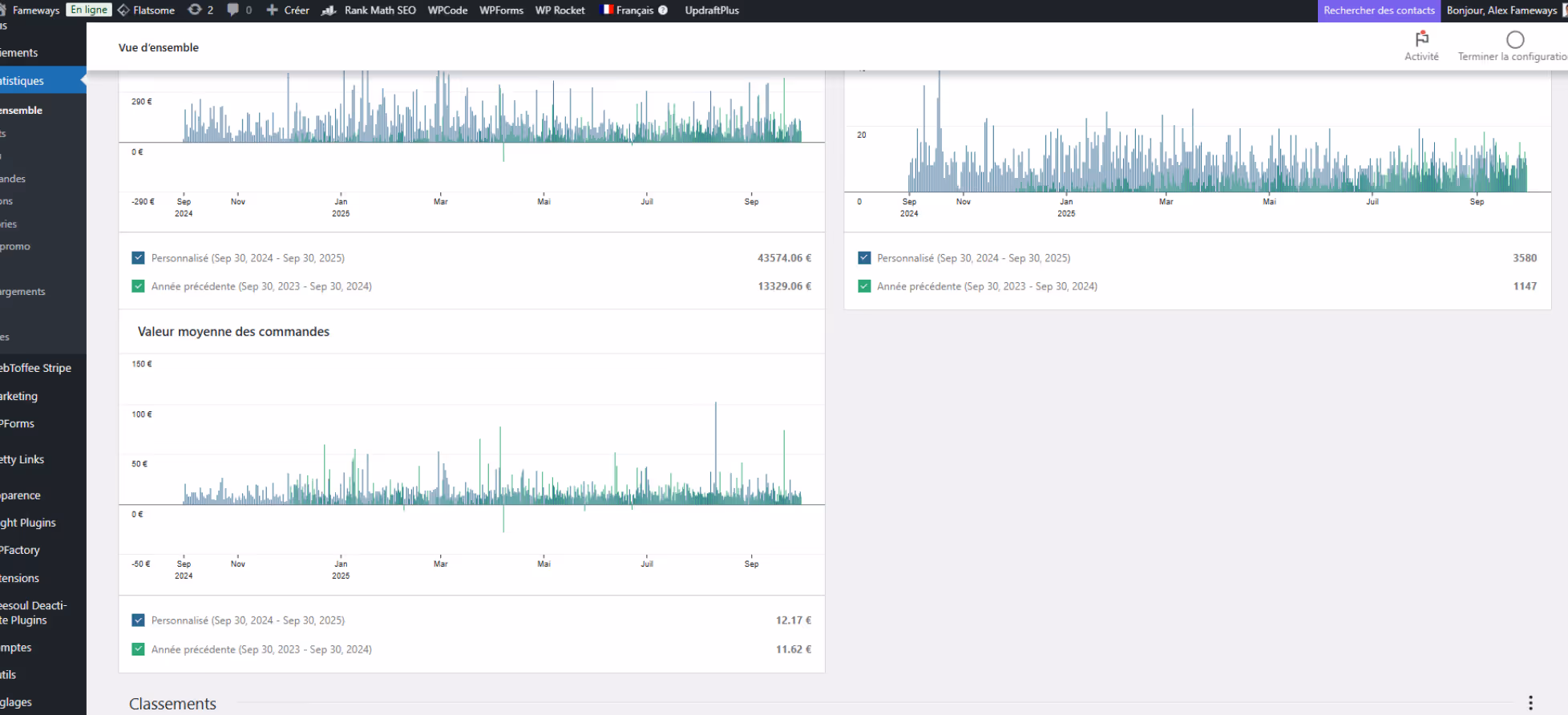Open Outils in the sidebar

point(8,674)
